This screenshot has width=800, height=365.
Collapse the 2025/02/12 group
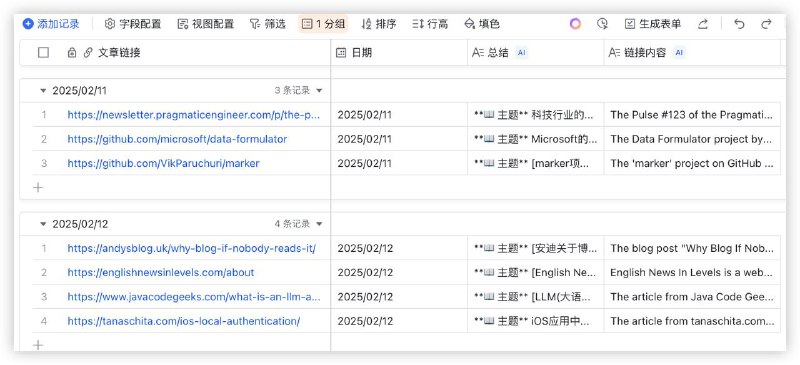pyautogui.click(x=43, y=224)
